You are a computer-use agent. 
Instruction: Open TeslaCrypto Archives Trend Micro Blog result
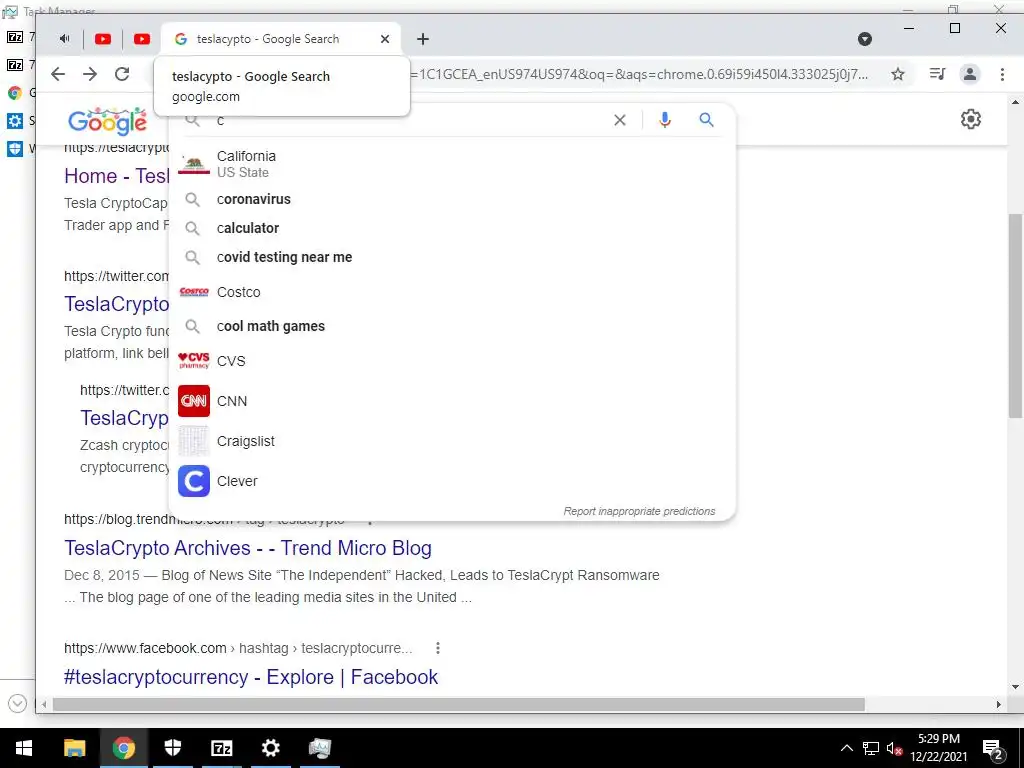tap(248, 548)
